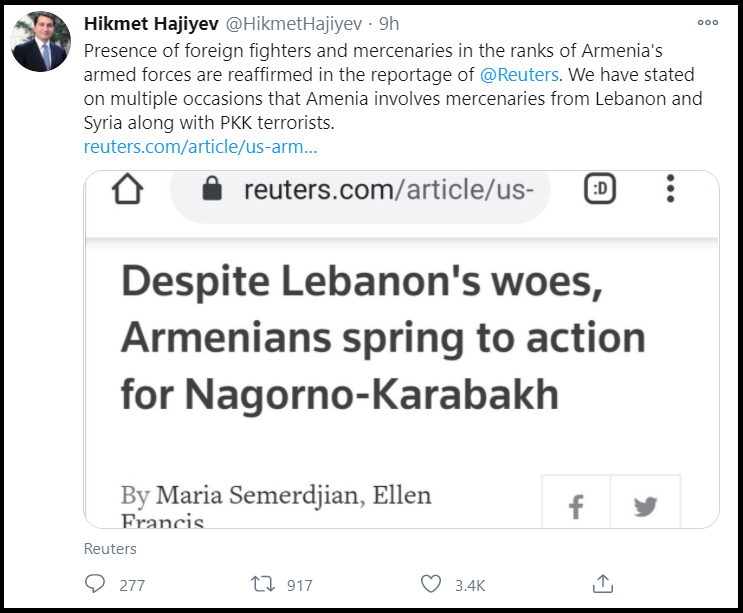Click the reply speech bubble icon
The width and height of the screenshot is (743, 613).
96,584
